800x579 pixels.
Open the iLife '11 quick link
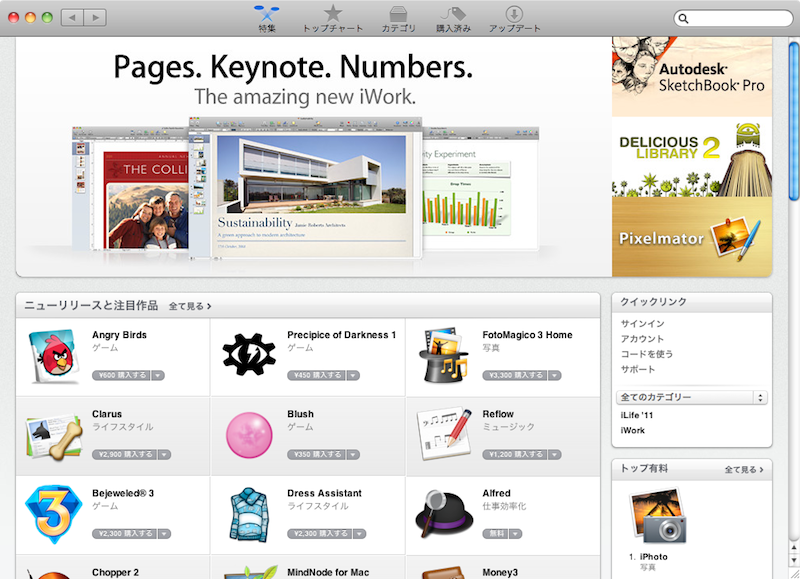(x=637, y=415)
